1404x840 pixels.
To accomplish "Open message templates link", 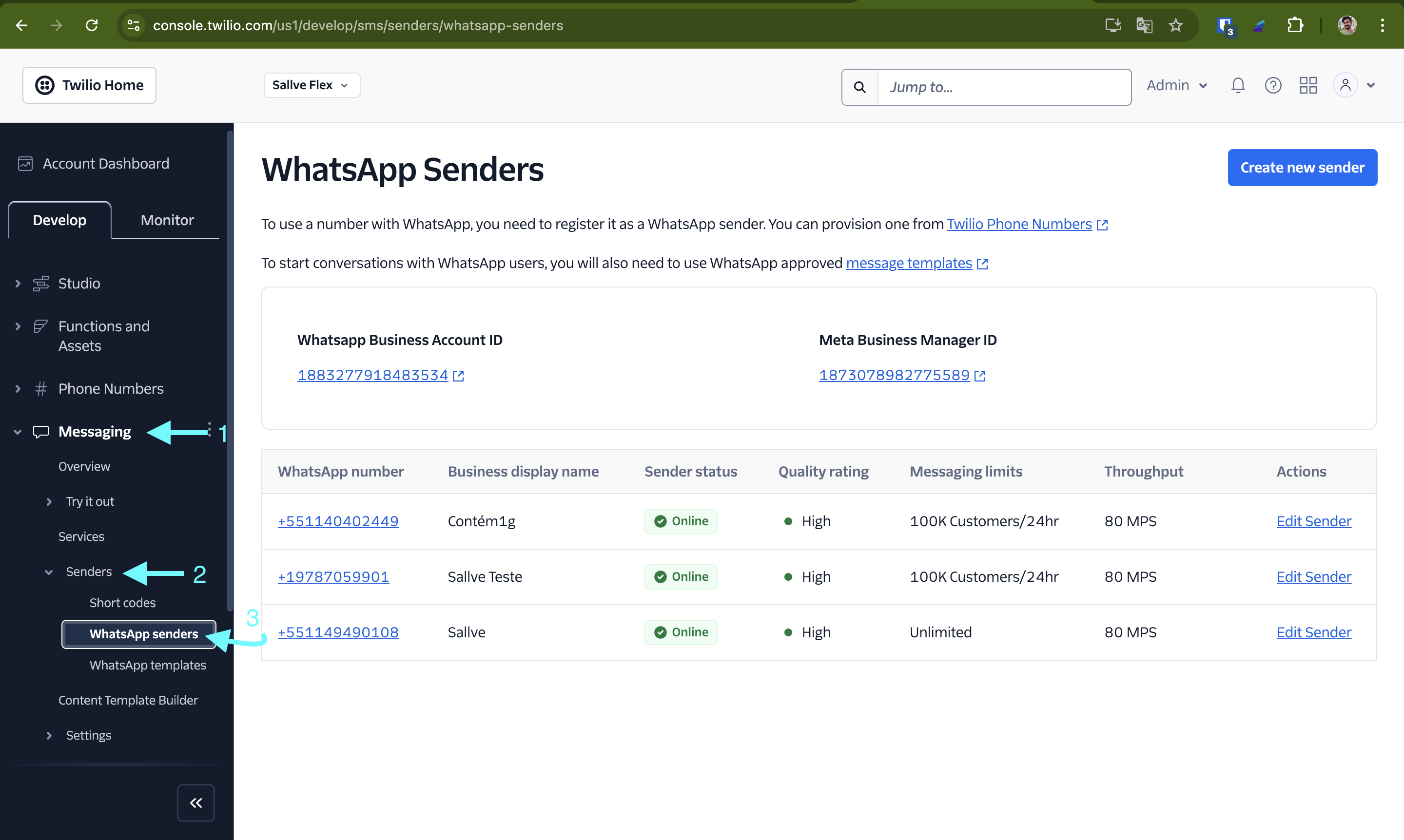I will (908, 263).
